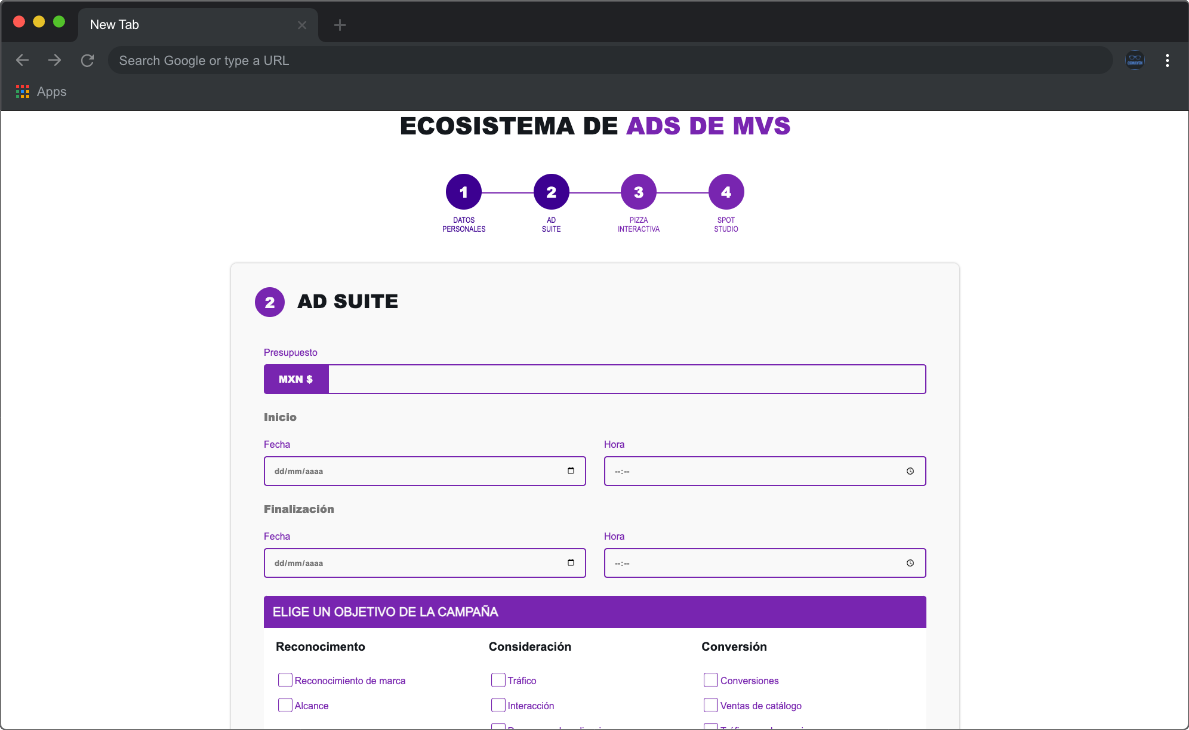Go forward with the browser arrow

(x=55, y=60)
